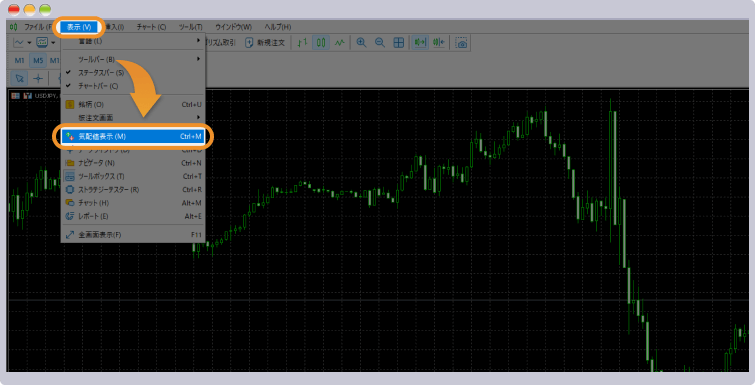Screen dimensions: 755x385
Task: Switch chart to bar chart icon
Action: (x=302, y=43)
